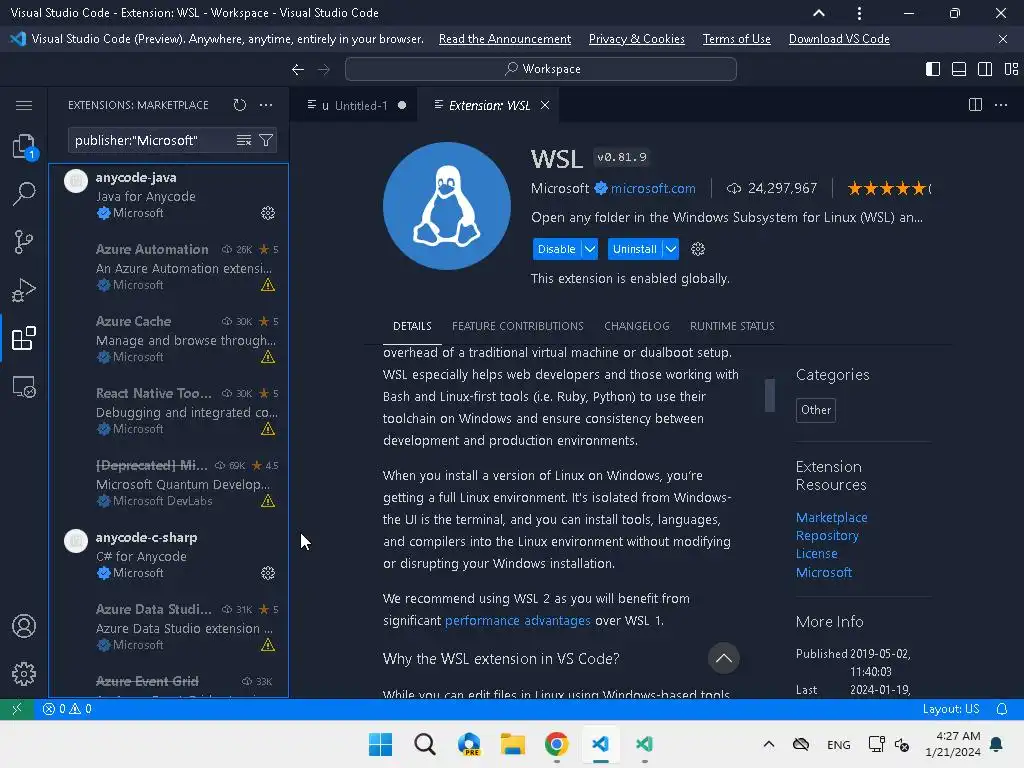Click the star rating of WSL

coord(888,189)
